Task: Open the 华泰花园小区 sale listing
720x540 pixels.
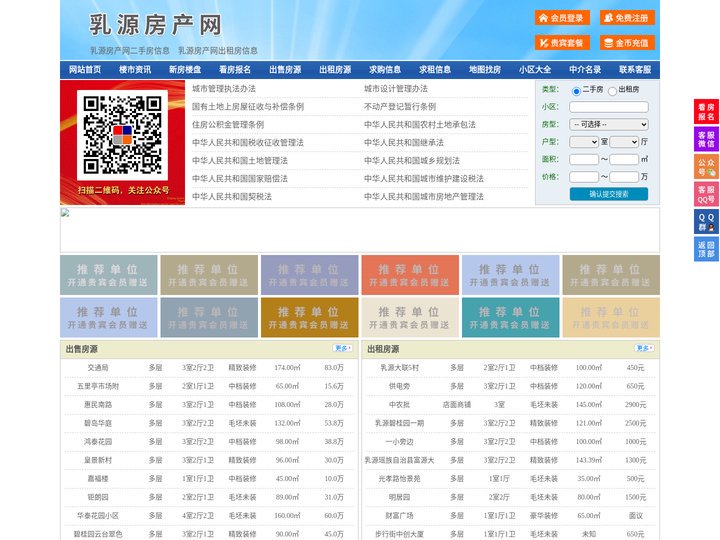Action: [x=98, y=515]
